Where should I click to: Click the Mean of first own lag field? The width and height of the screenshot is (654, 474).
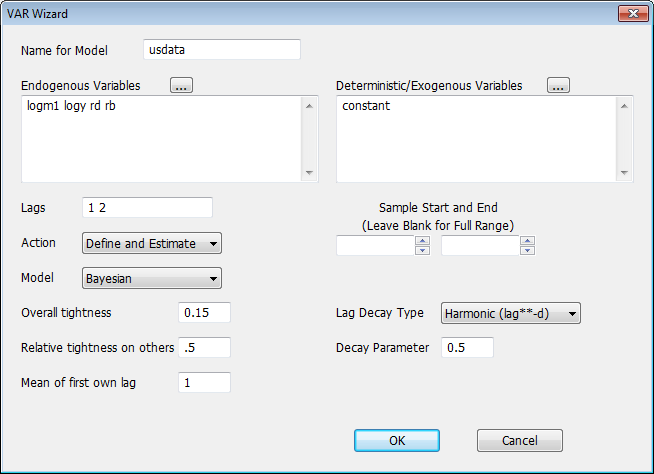point(204,382)
